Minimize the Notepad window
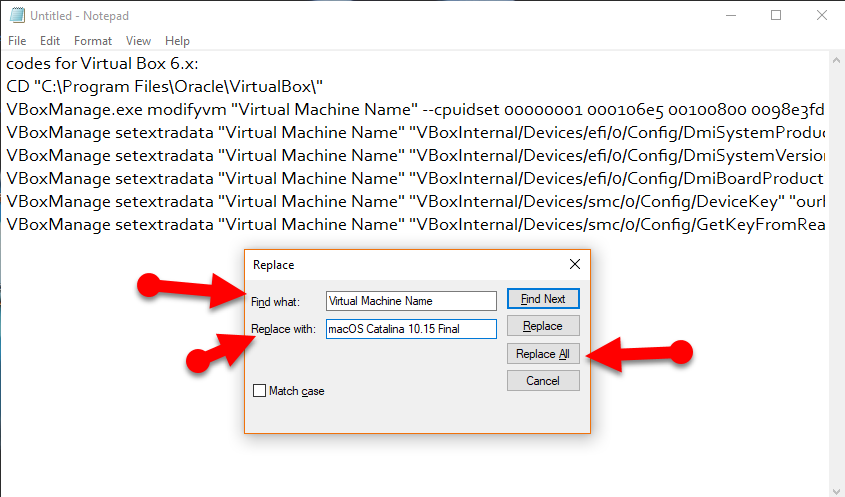 (x=730, y=16)
